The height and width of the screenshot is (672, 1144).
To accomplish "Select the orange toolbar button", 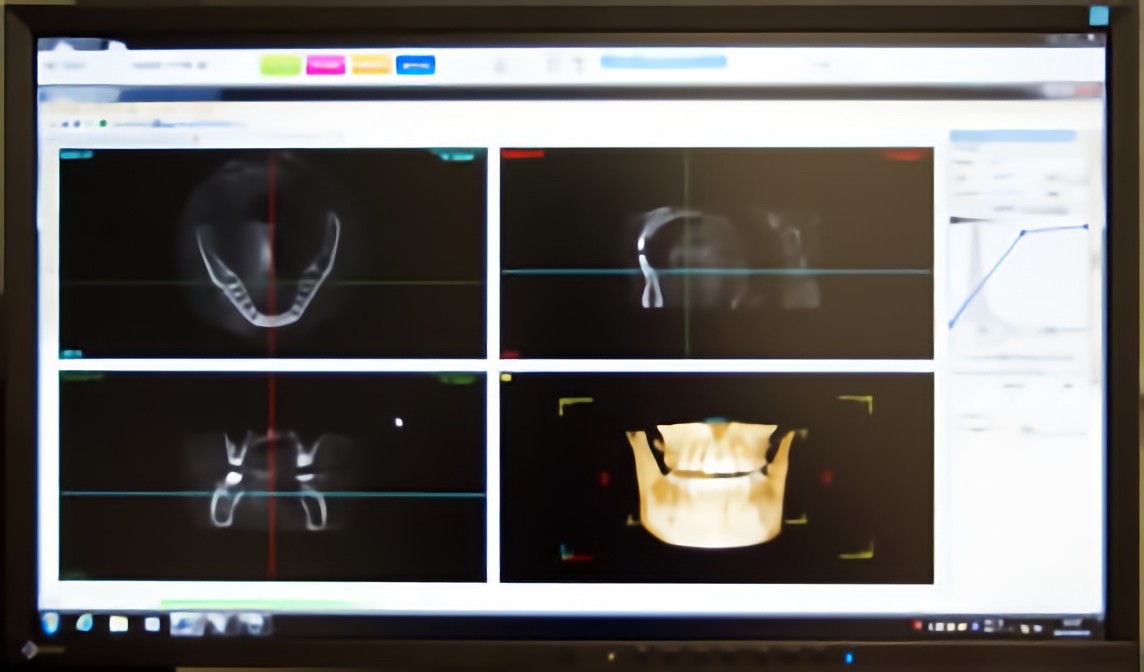I will (370, 65).
